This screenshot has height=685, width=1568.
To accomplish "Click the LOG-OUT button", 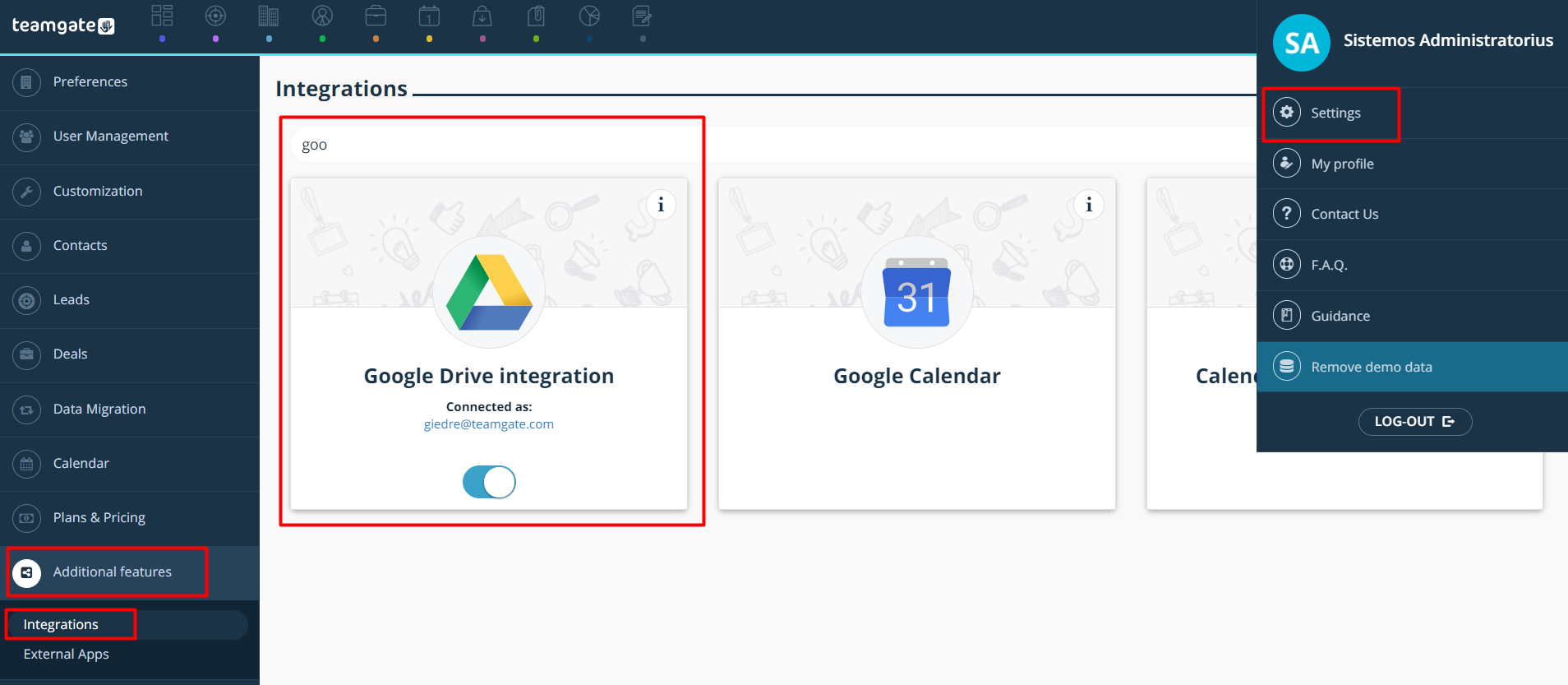I will coord(1414,421).
